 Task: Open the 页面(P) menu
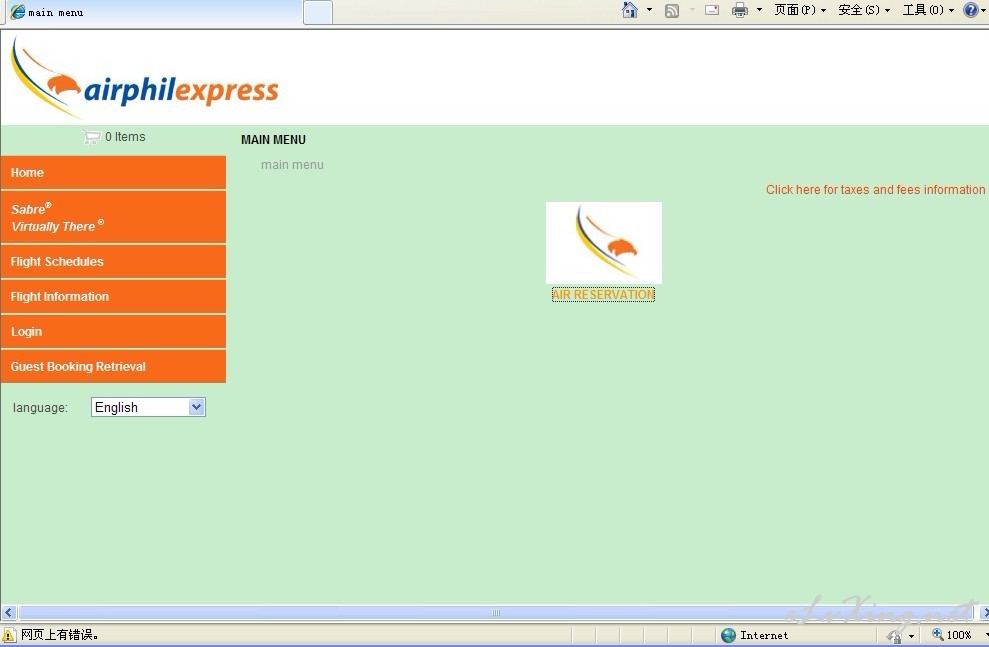click(x=800, y=10)
